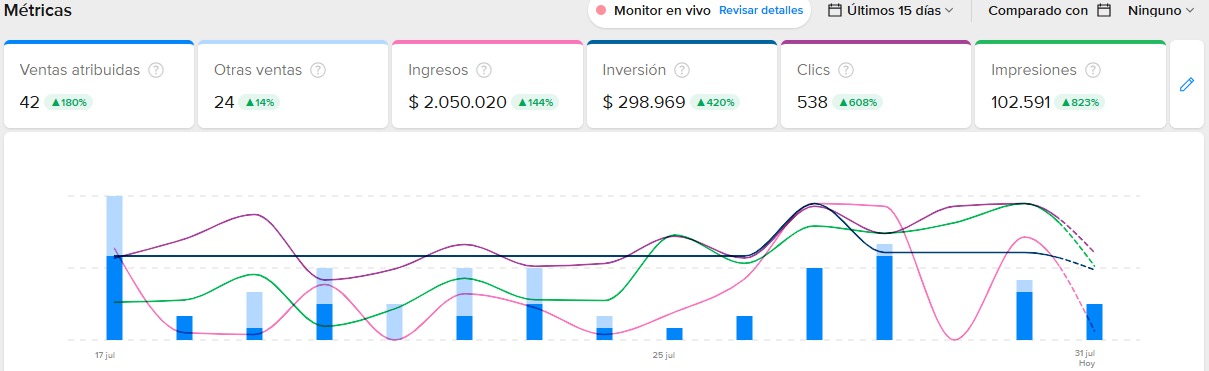
Task: Select the Otras ventas metric card
Action: [x=293, y=85]
